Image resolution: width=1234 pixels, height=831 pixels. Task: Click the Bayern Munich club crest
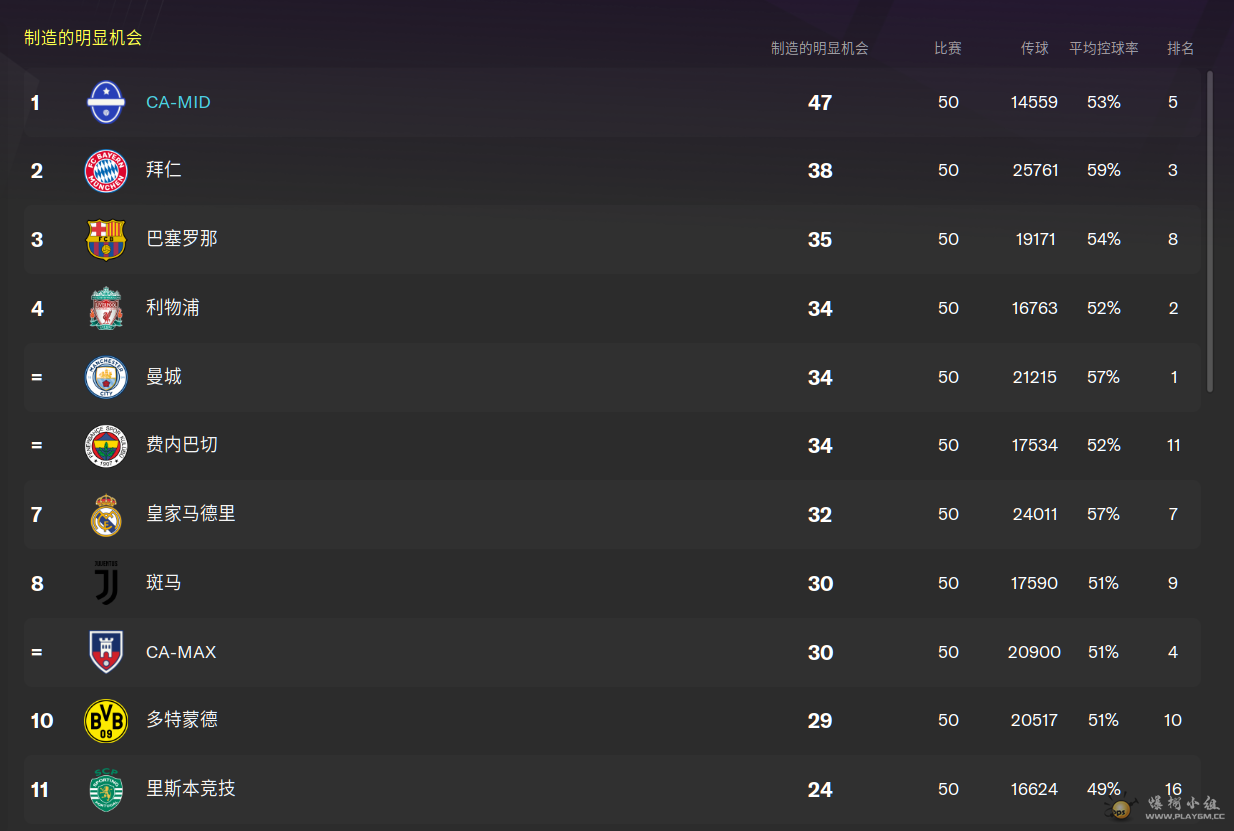tap(106, 171)
